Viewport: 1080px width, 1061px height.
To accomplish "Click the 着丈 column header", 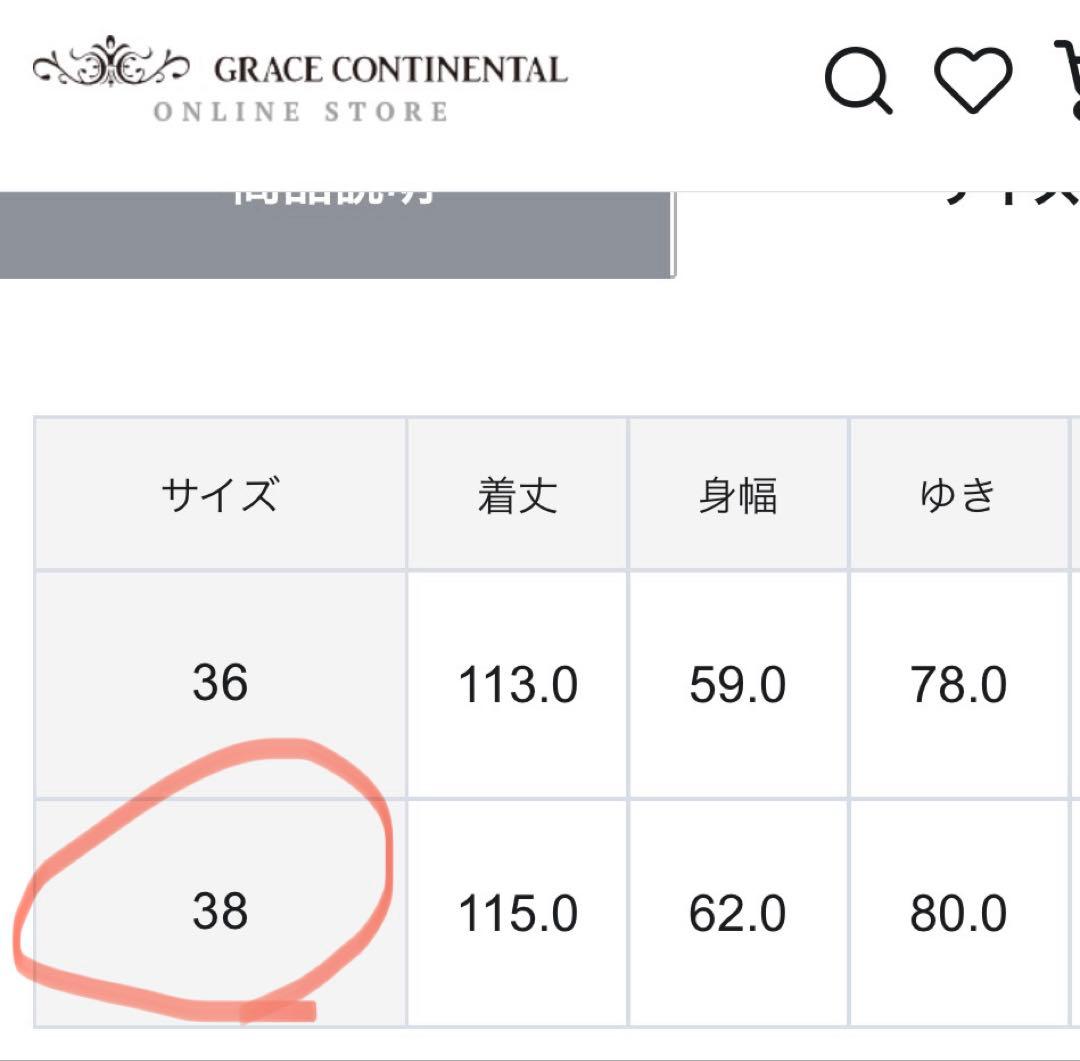I will pos(517,492).
